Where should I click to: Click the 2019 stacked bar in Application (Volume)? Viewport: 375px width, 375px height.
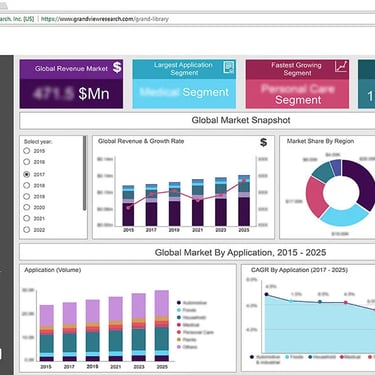(93, 330)
